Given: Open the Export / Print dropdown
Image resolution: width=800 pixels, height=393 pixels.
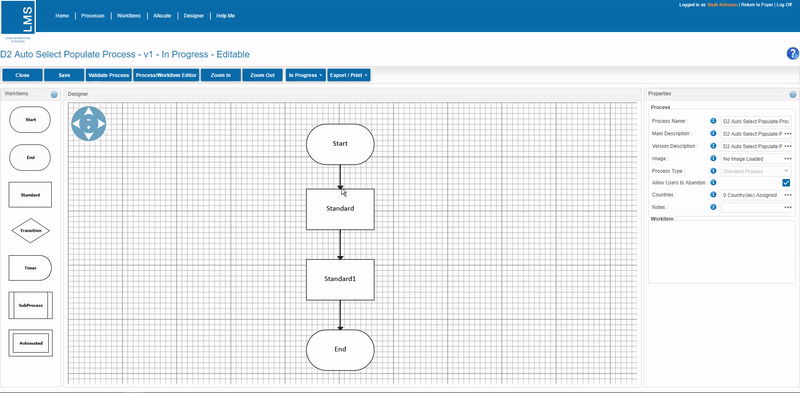Looking at the screenshot, I should pos(349,75).
